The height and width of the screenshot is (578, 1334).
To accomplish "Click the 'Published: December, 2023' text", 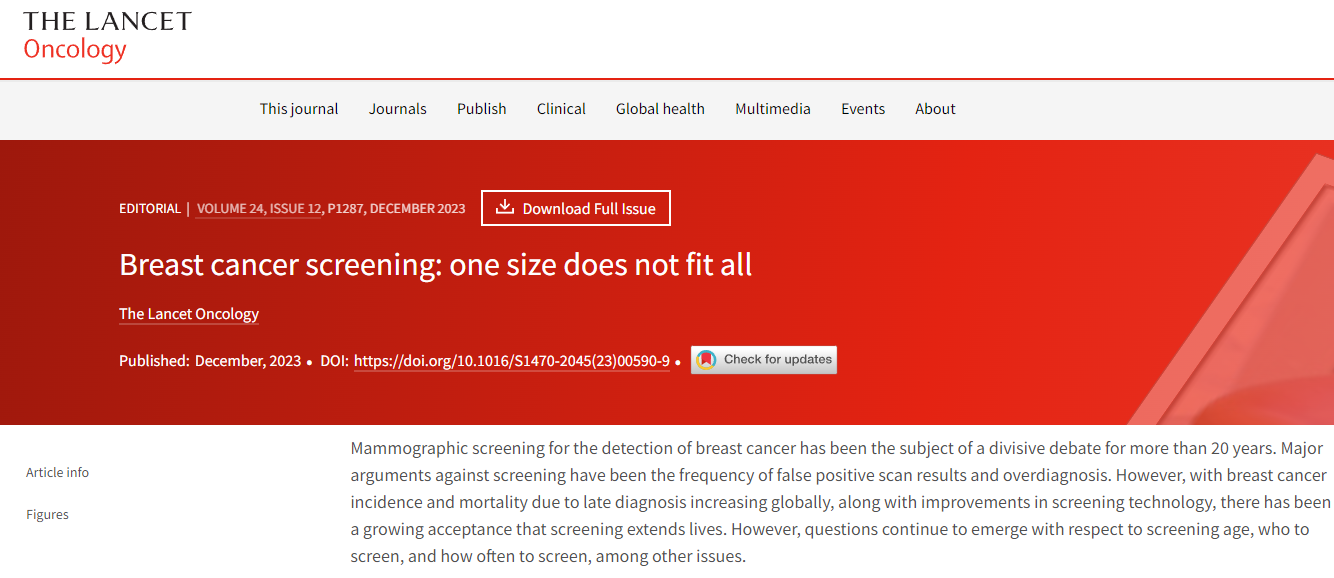I will [x=210, y=361].
